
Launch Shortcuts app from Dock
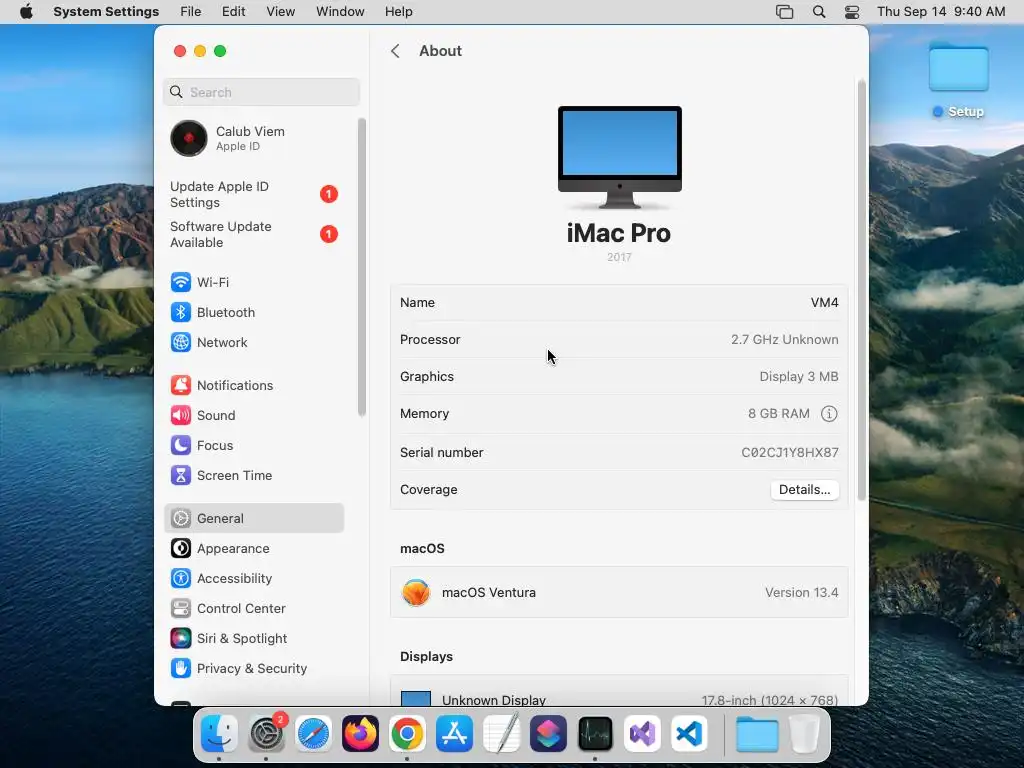point(548,733)
